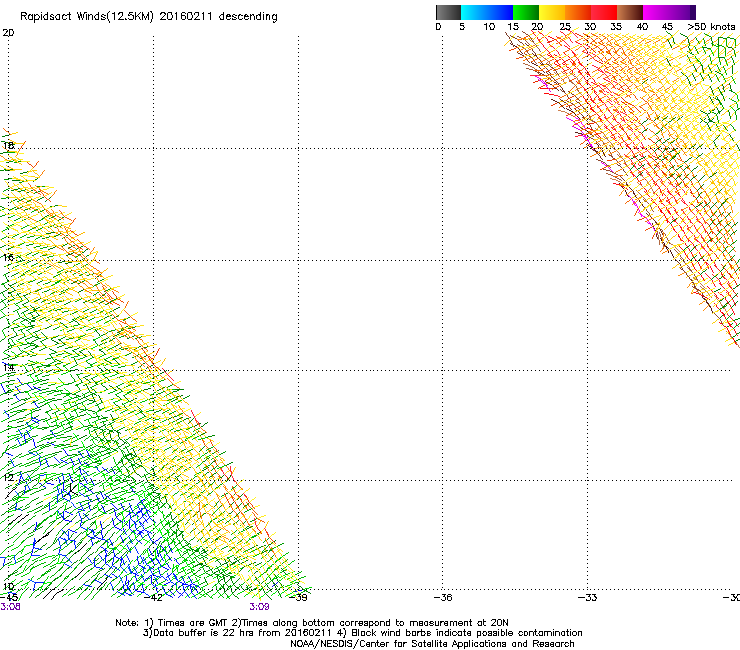Click the 'NOAA/NESDIS/Center for Satellite Applications' credit line
Screen dimensions: 740x650
tap(432, 644)
